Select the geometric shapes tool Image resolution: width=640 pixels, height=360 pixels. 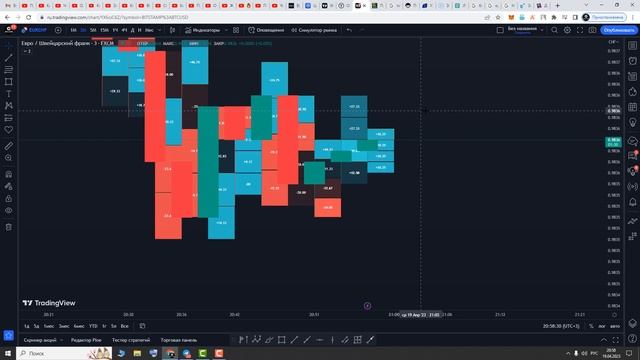[9, 82]
